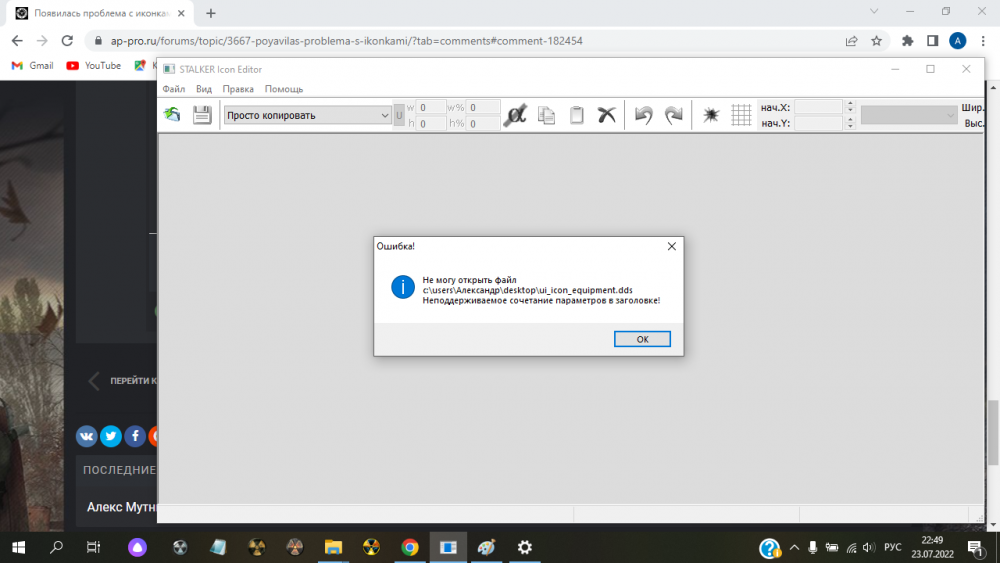Click the copy pages icon

546,115
